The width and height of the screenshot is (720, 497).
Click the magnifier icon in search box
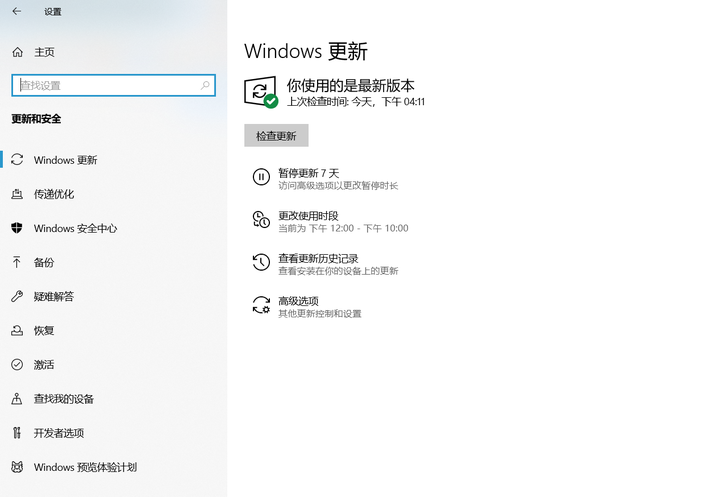tap(205, 85)
